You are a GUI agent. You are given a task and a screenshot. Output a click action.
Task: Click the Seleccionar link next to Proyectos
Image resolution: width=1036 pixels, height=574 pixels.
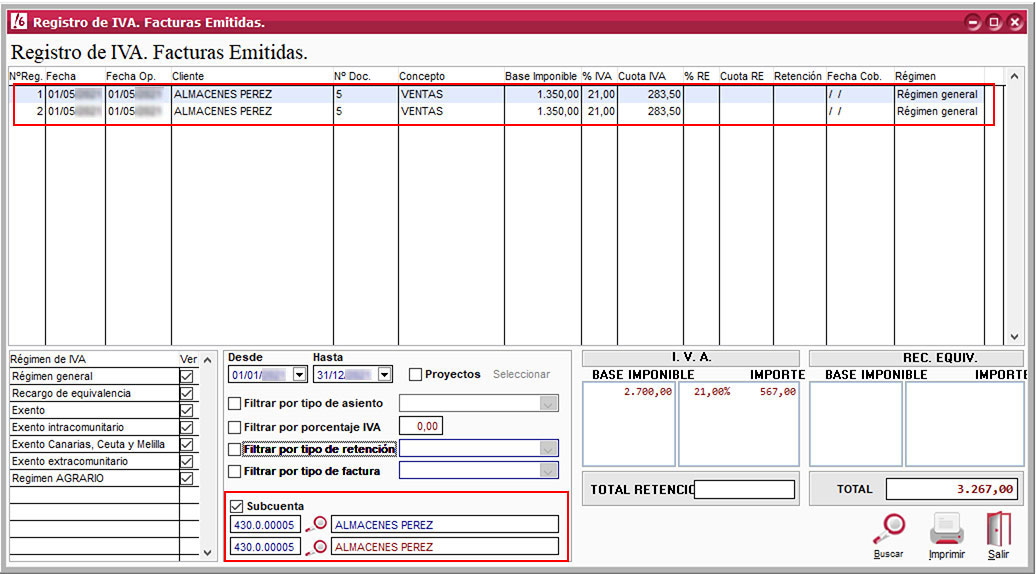(x=521, y=375)
